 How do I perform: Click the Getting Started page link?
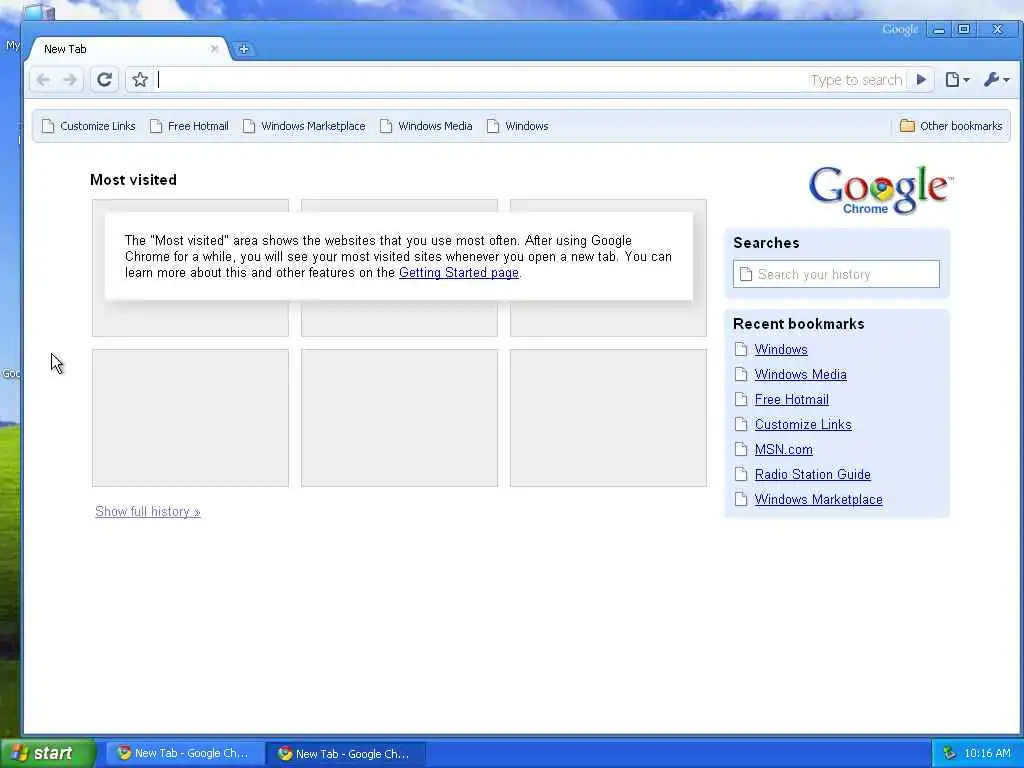click(x=458, y=272)
